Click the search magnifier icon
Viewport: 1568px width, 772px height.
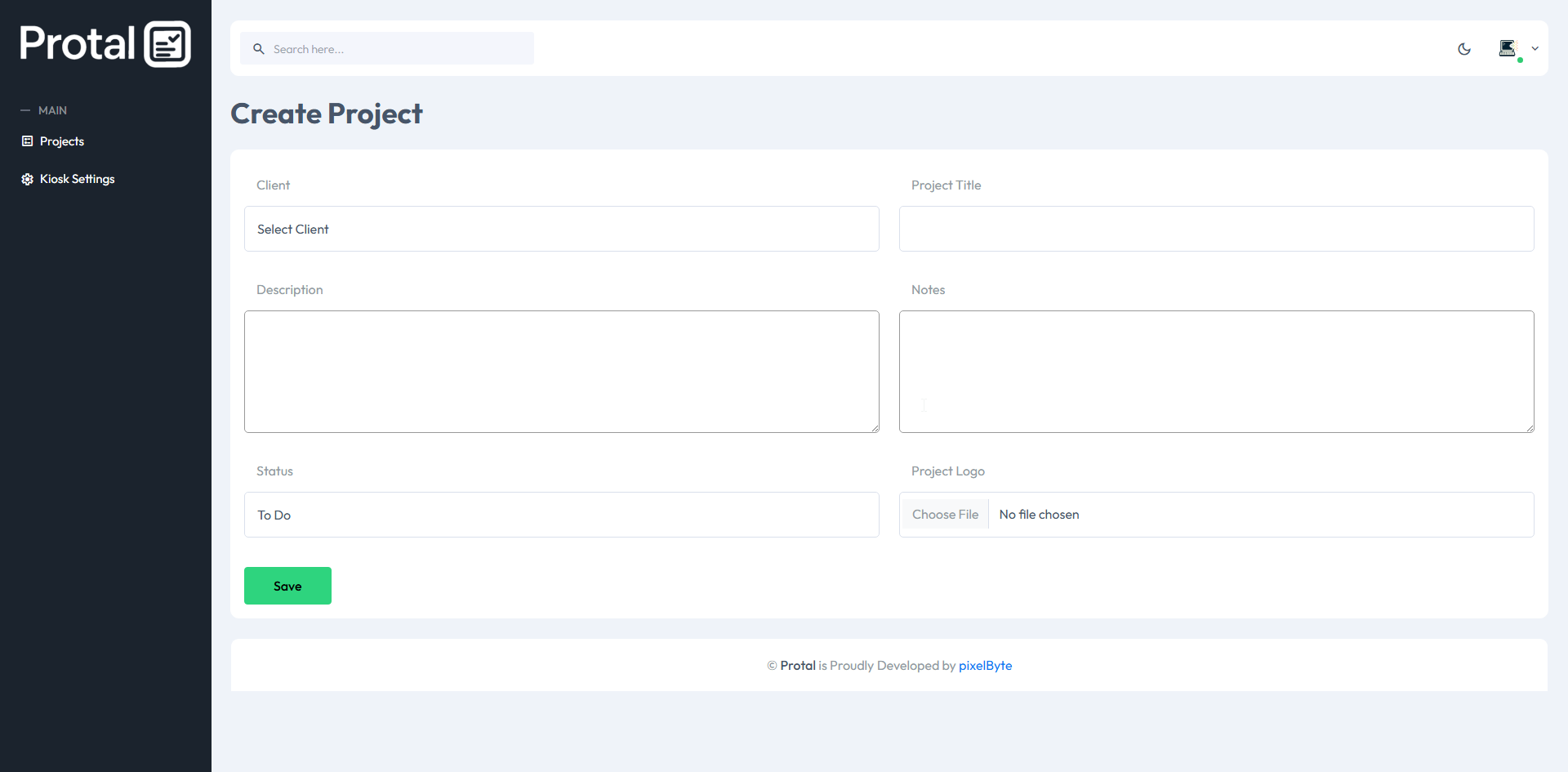259,48
